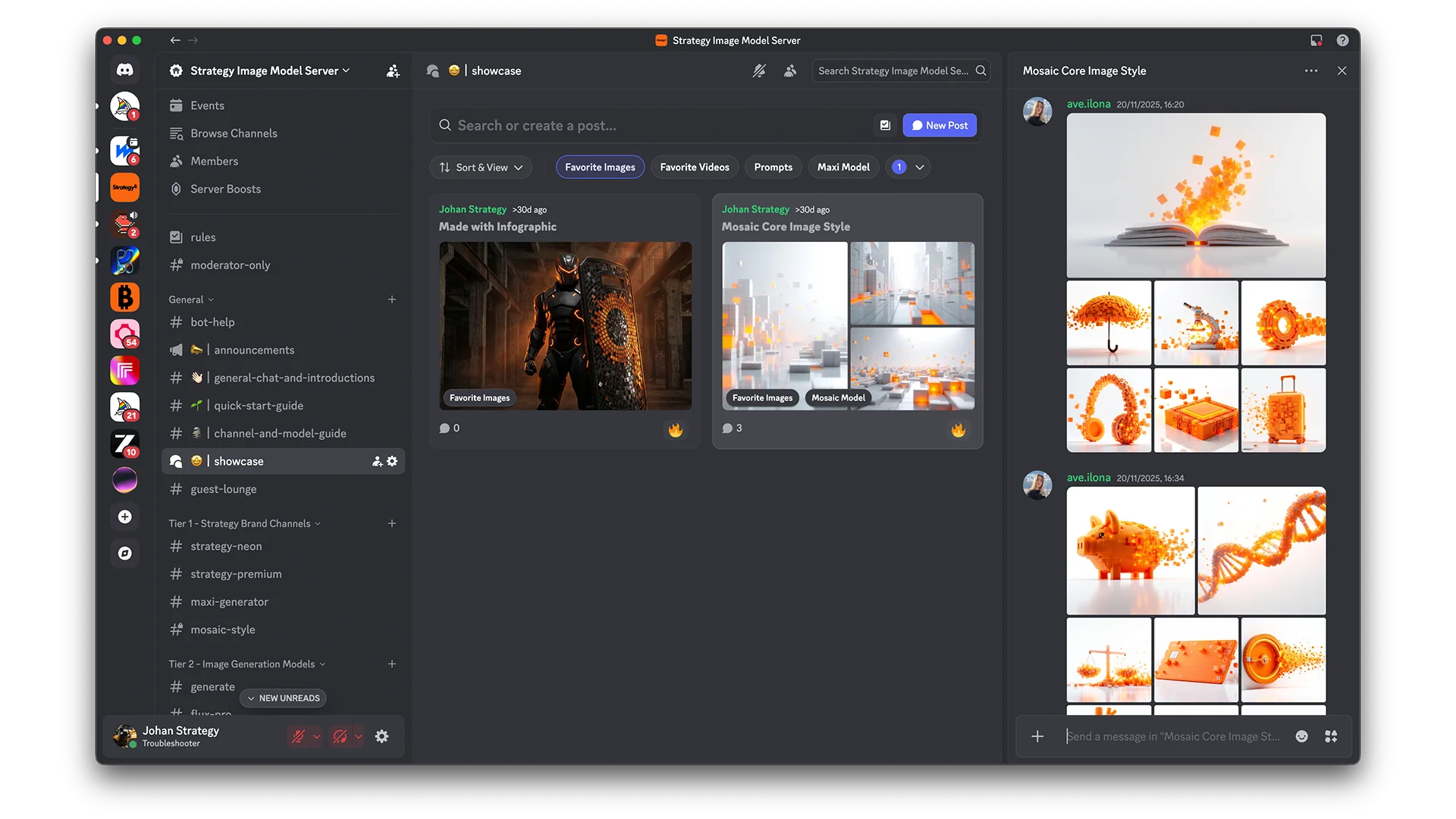Open the Z server with 10 badge
The width and height of the screenshot is (1456, 819).
coord(125,444)
